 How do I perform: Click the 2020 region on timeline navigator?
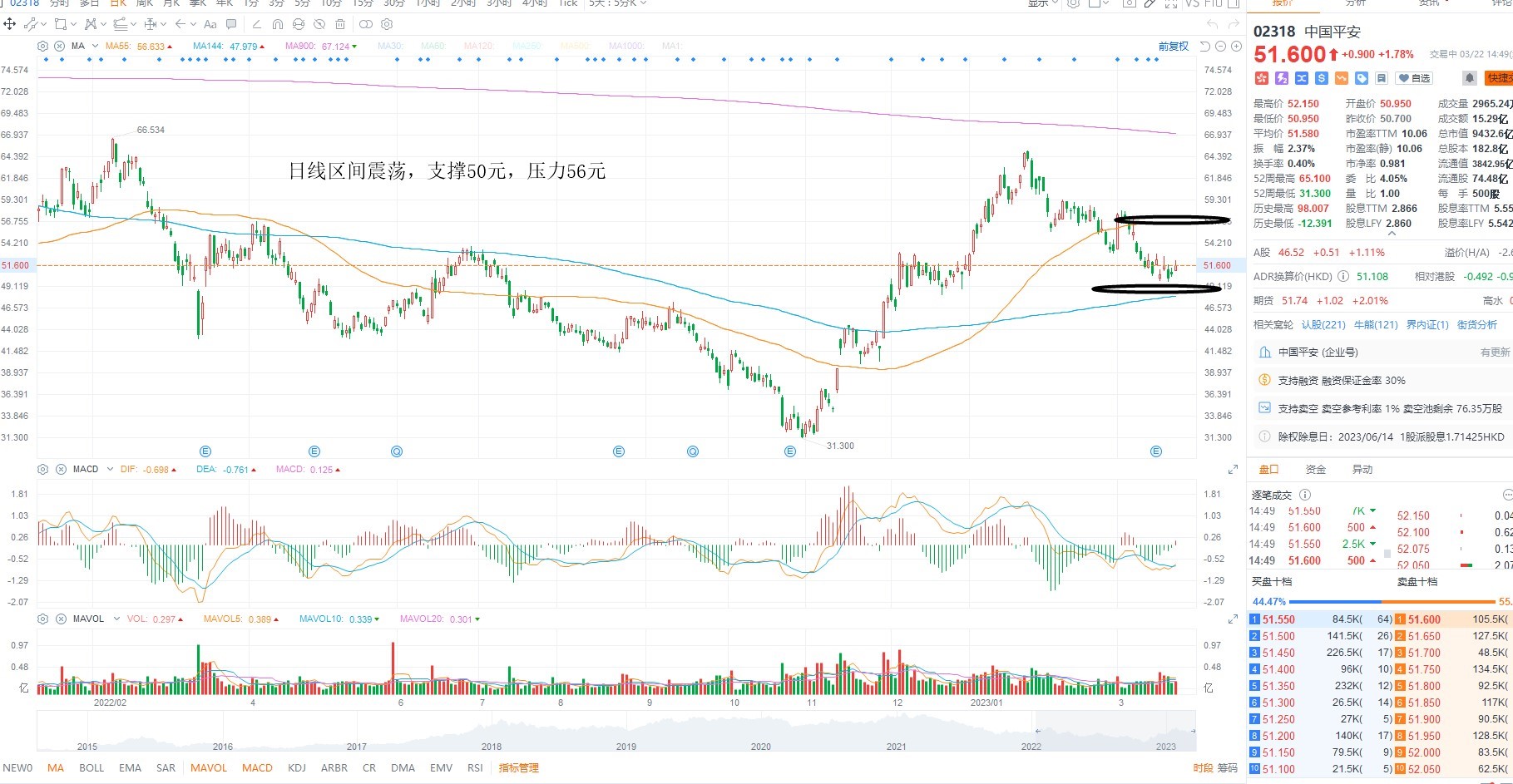click(760, 746)
